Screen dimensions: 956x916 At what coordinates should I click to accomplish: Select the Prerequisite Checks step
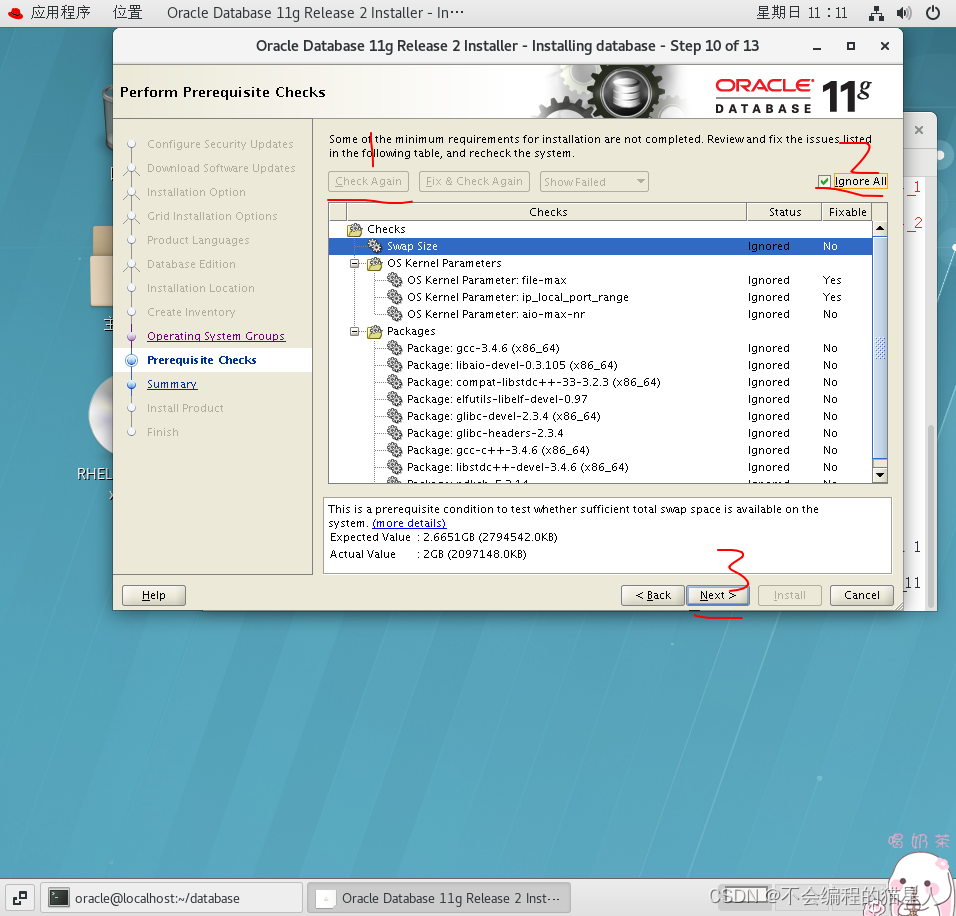point(202,360)
